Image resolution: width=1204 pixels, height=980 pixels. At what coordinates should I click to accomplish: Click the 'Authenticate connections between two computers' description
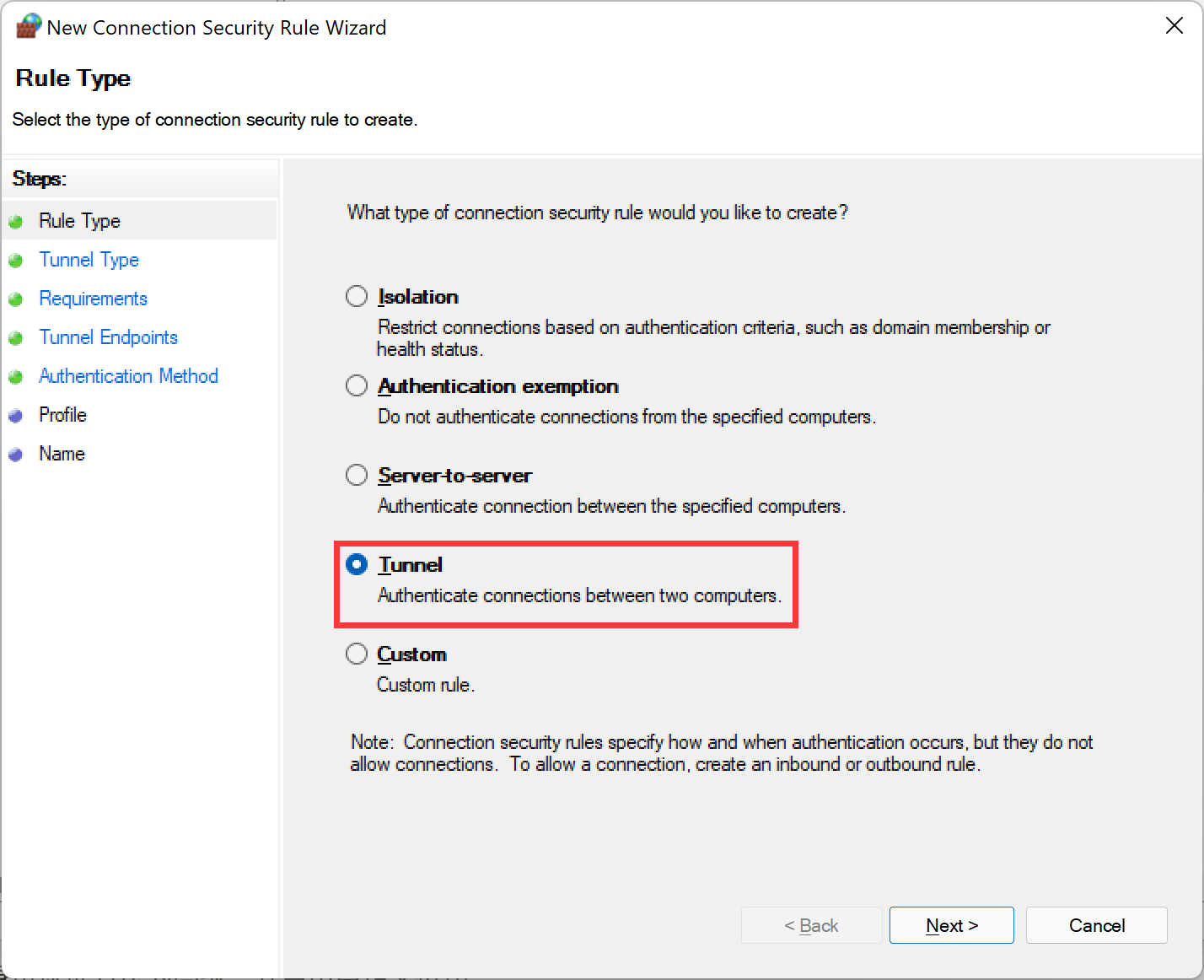coord(579,595)
